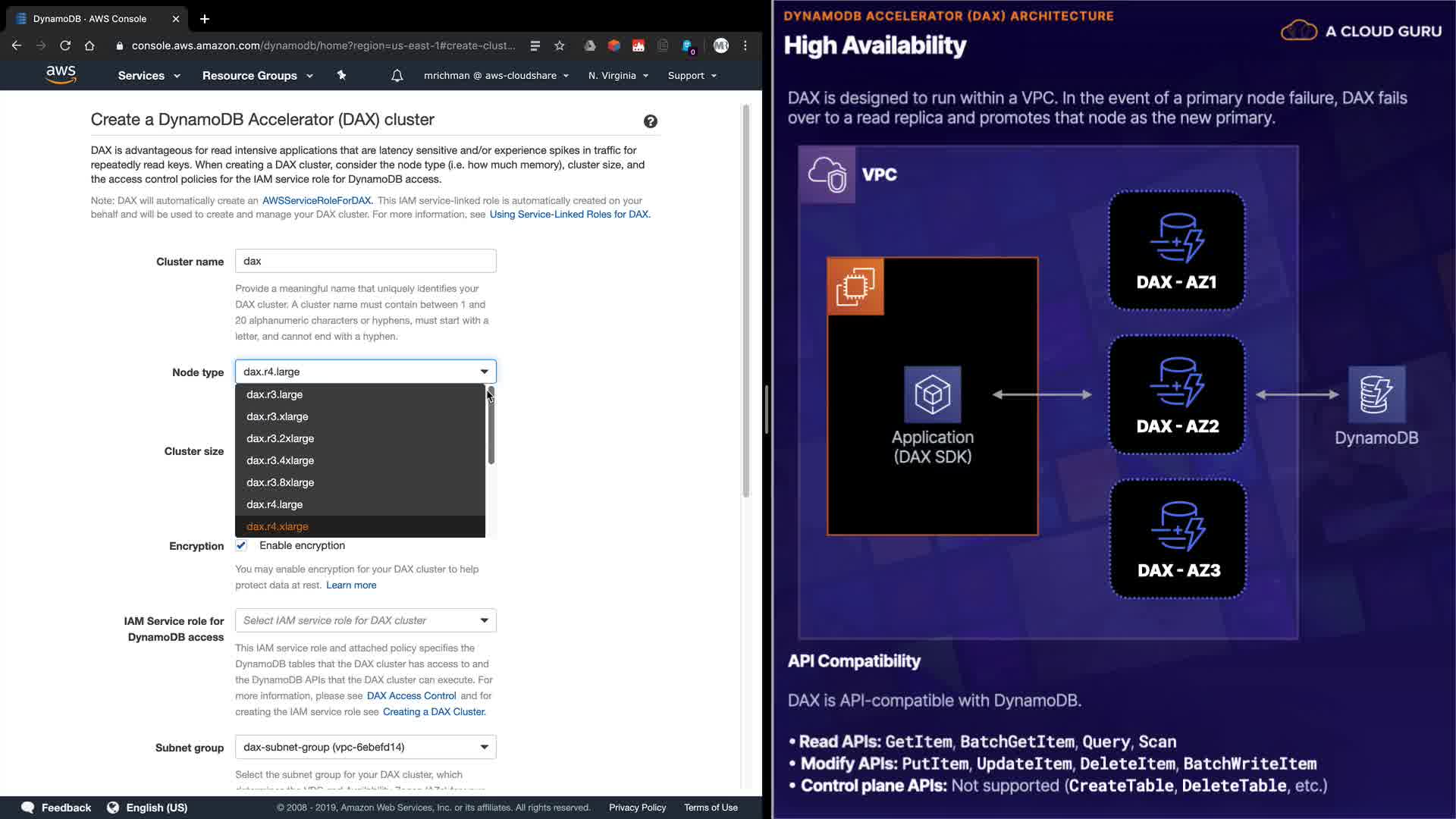Go back with browser back arrow

tap(17, 45)
